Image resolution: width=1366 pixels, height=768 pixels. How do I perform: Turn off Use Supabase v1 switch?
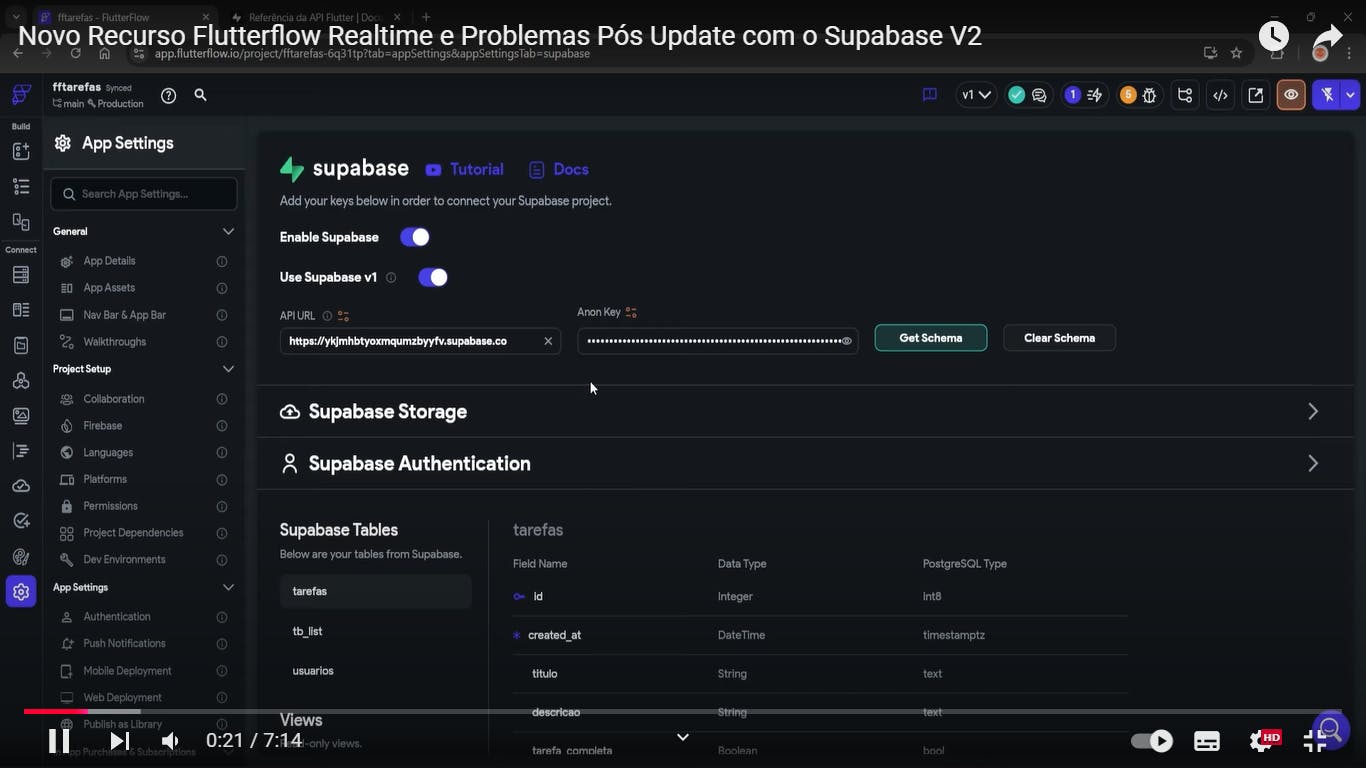433,277
